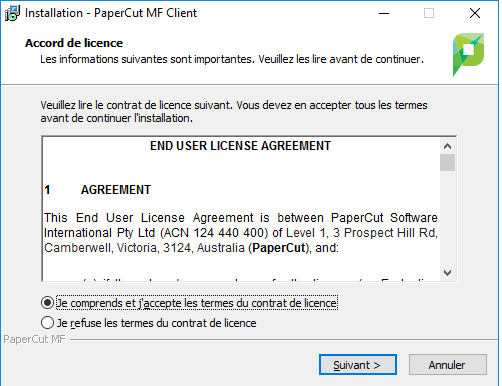This screenshot has height=386, width=502.
Task: Click the '1 AGREEMENT' section heading
Action: click(98, 190)
